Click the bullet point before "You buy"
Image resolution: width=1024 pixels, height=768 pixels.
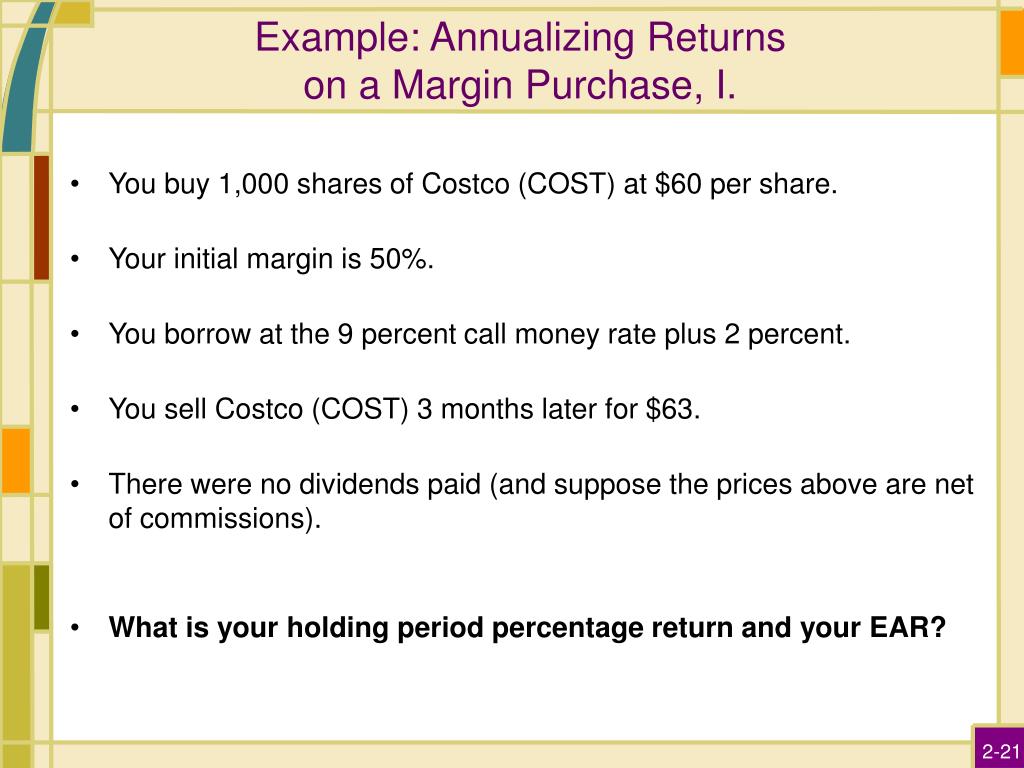[x=77, y=186]
